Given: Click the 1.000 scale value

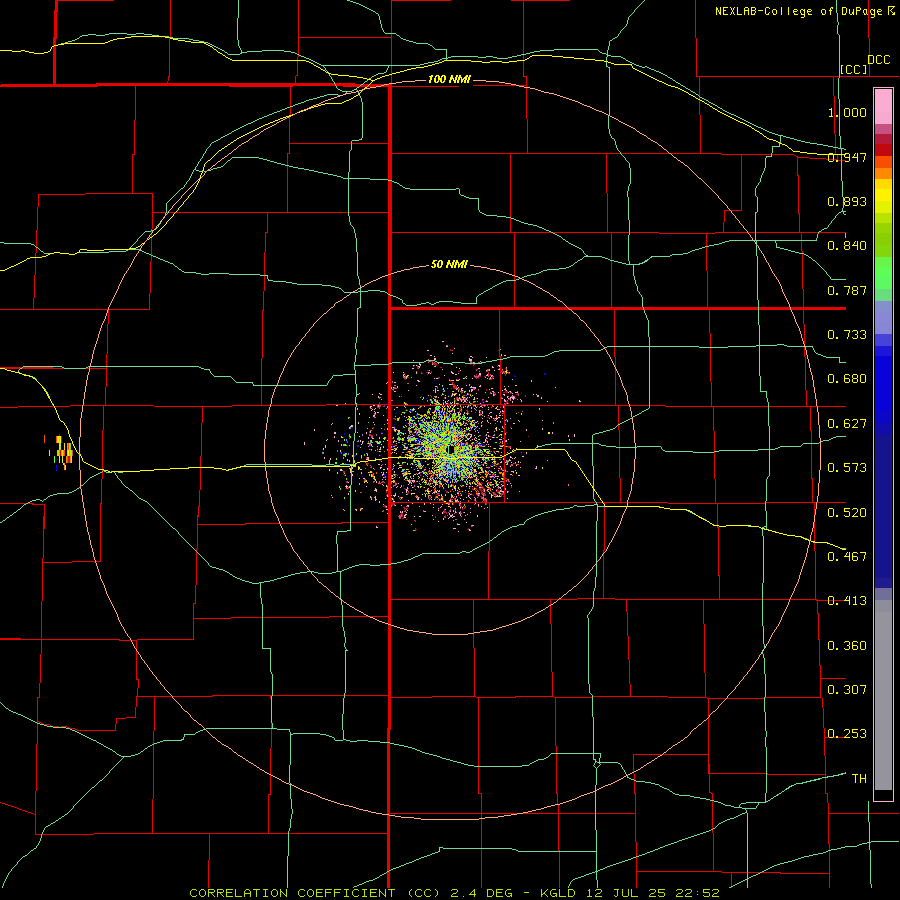Looking at the screenshot, I should coord(847,112).
